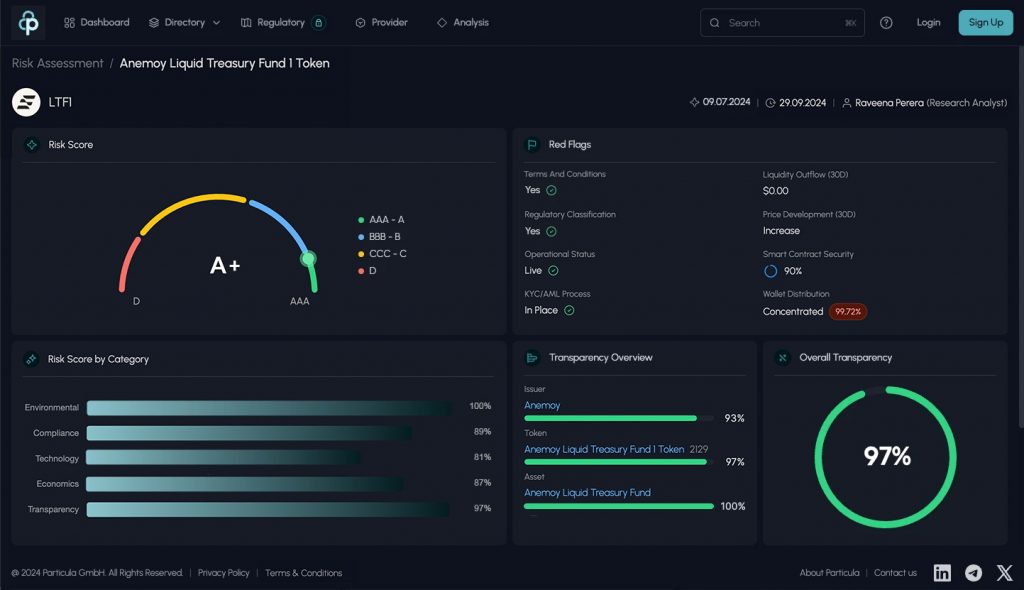
Task: Click the Red Flags flag icon
Action: pos(532,144)
